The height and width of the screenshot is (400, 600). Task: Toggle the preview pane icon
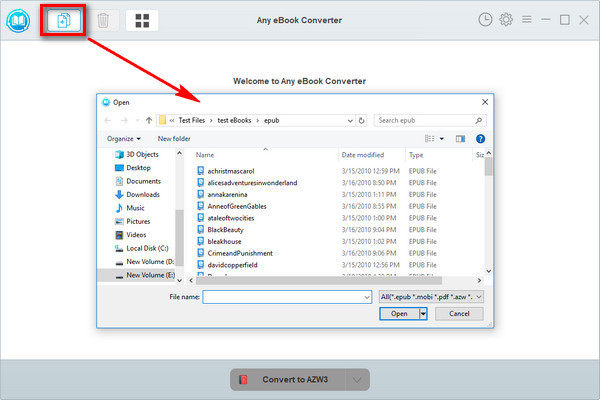tap(460, 139)
